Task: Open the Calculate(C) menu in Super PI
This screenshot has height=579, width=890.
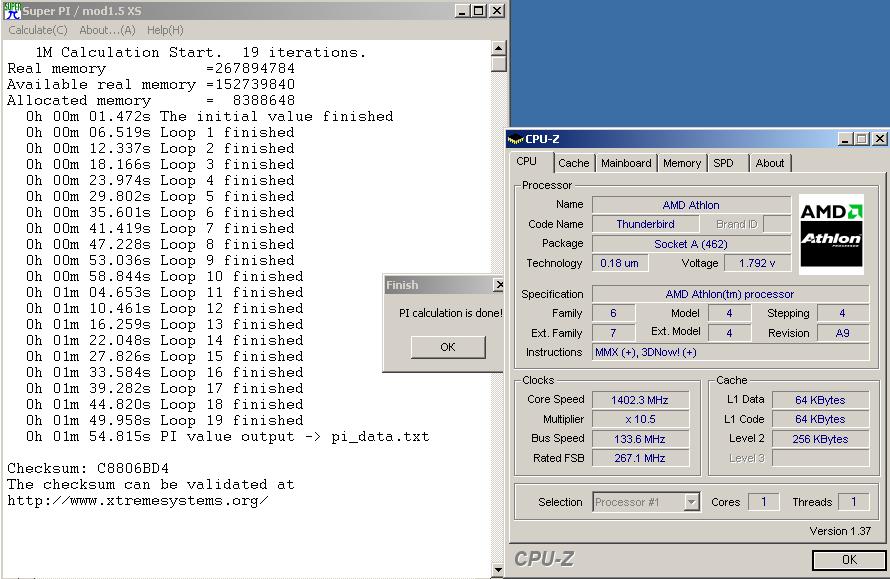Action: (37, 30)
